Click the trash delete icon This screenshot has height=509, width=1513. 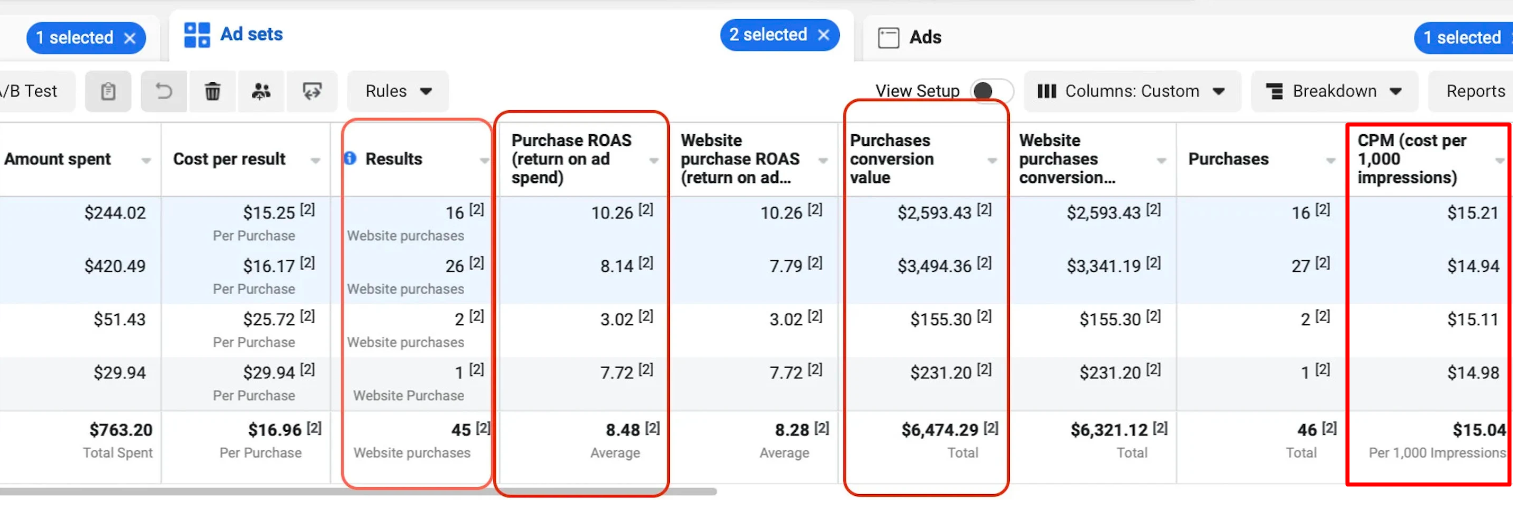click(x=213, y=91)
